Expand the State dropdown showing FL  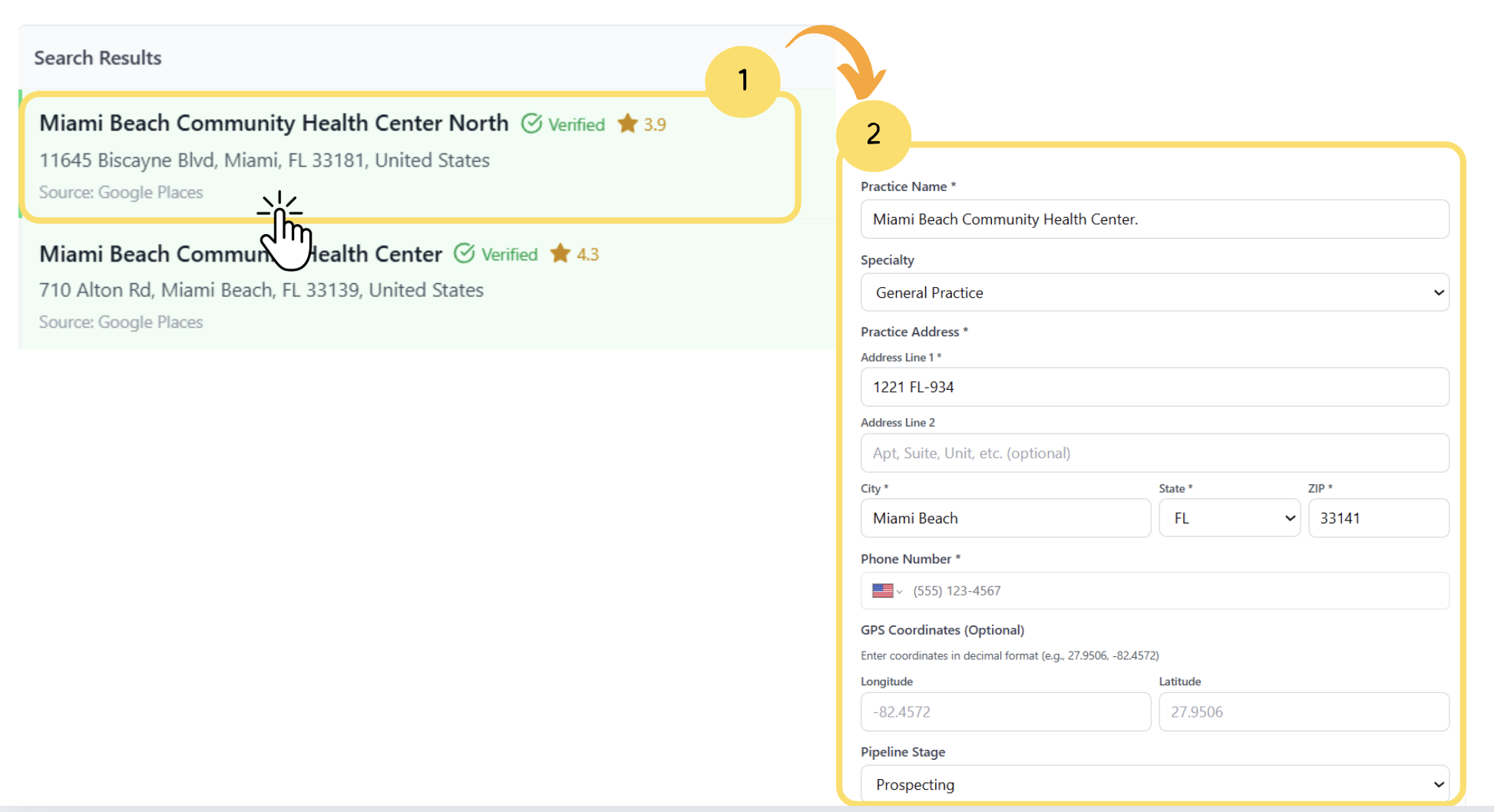(x=1228, y=518)
